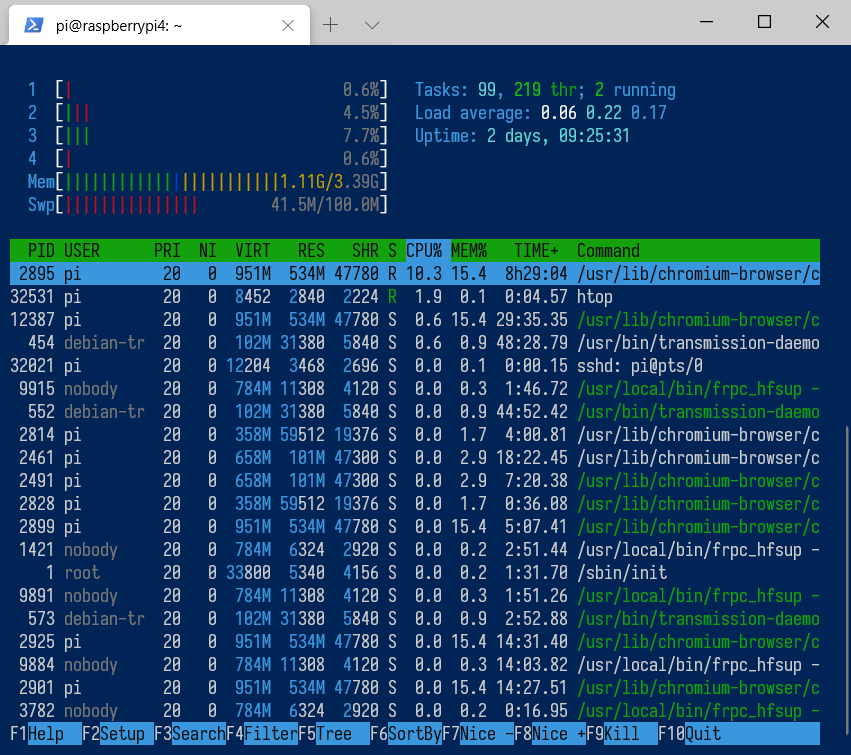
Task: Select transmission-daemon row PID 454
Action: click(415, 343)
